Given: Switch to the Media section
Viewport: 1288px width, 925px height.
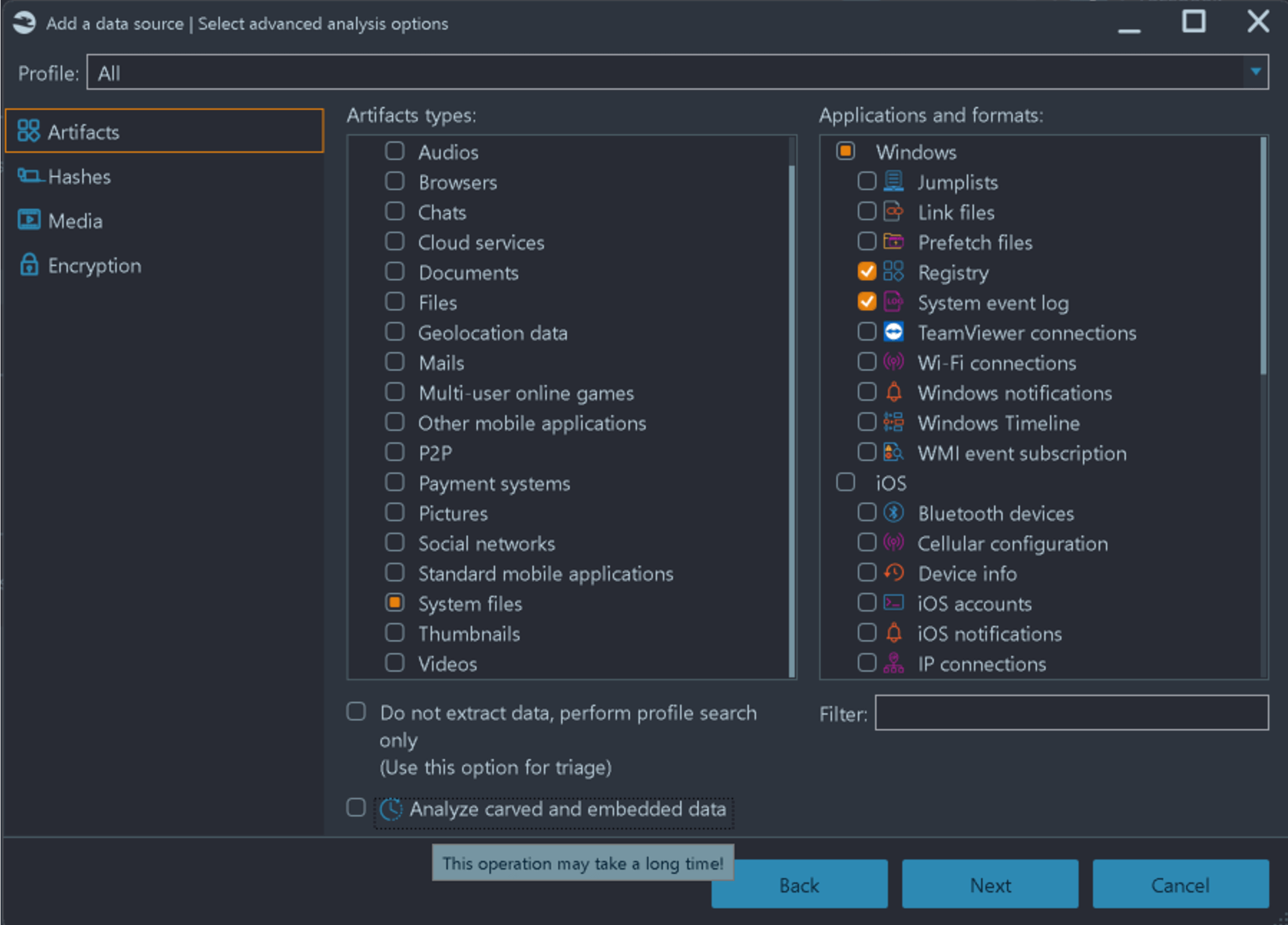Looking at the screenshot, I should (x=164, y=220).
